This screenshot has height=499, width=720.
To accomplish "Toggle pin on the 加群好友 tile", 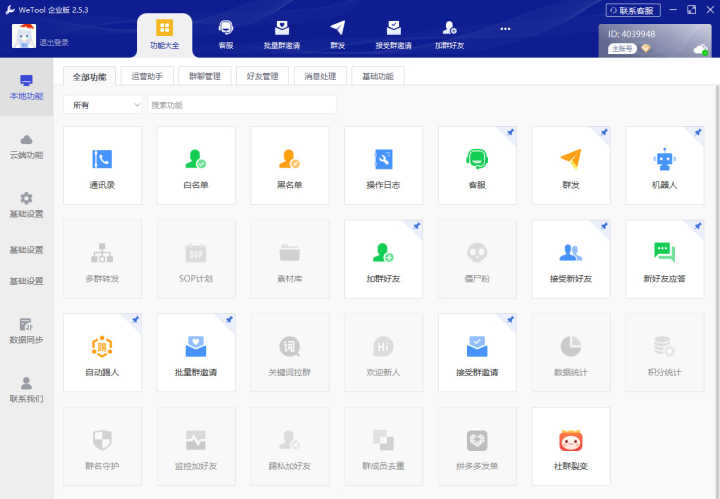I will pyautogui.click(x=416, y=226).
